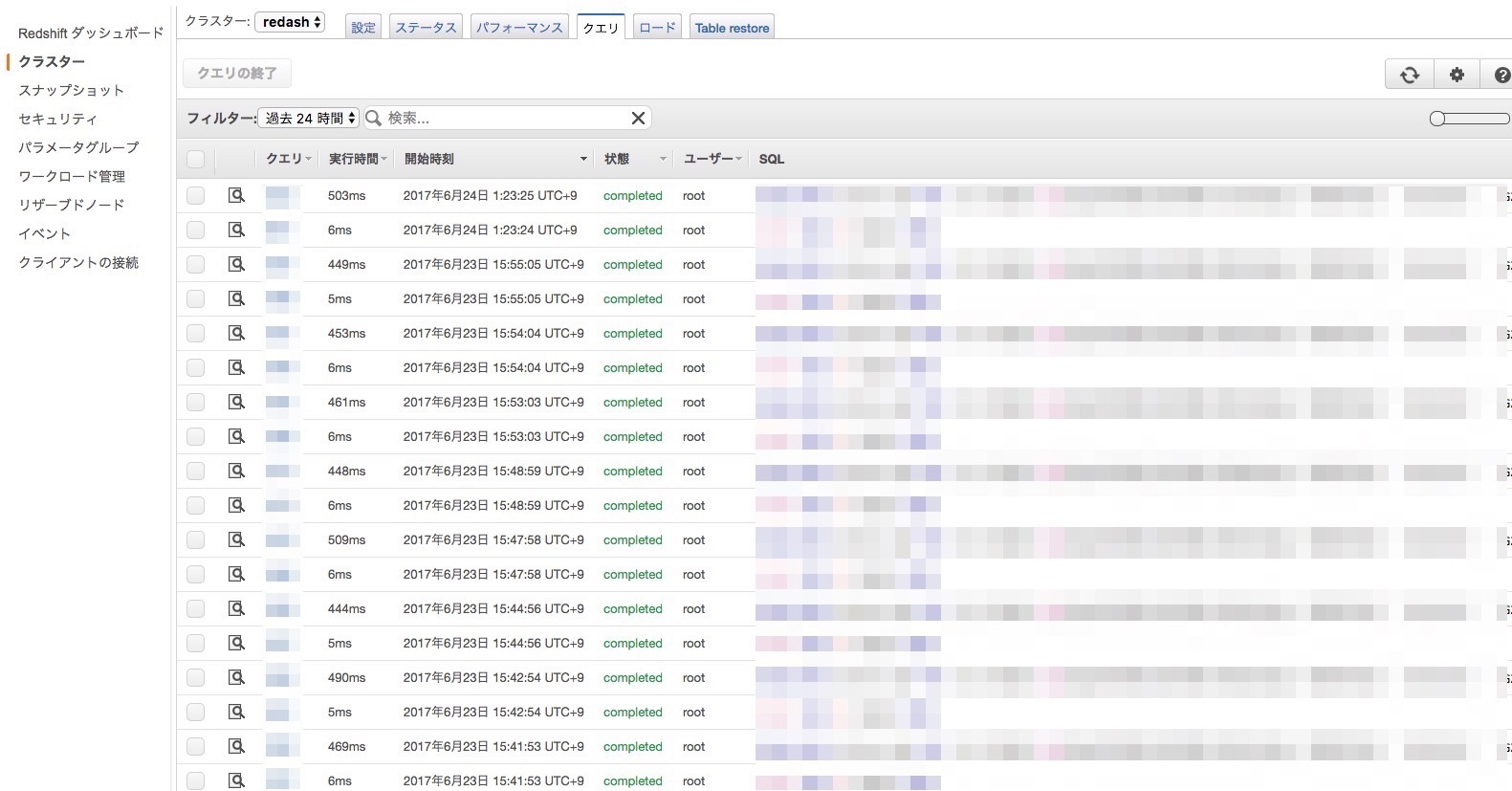
Task: Select the checkbox for the 444ms query
Action: point(196,608)
